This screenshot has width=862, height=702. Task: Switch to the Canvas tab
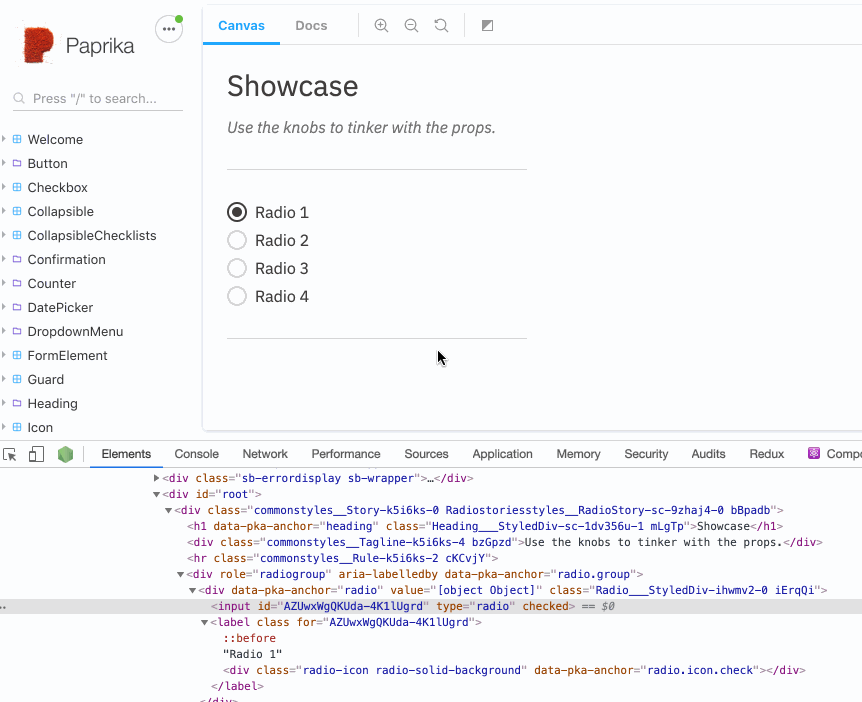pos(241,25)
